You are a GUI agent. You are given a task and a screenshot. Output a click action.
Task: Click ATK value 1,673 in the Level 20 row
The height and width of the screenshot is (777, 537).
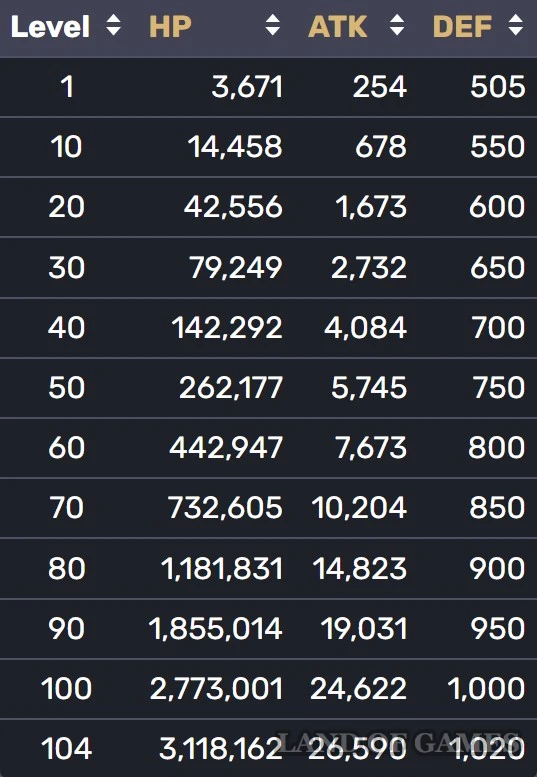click(371, 207)
